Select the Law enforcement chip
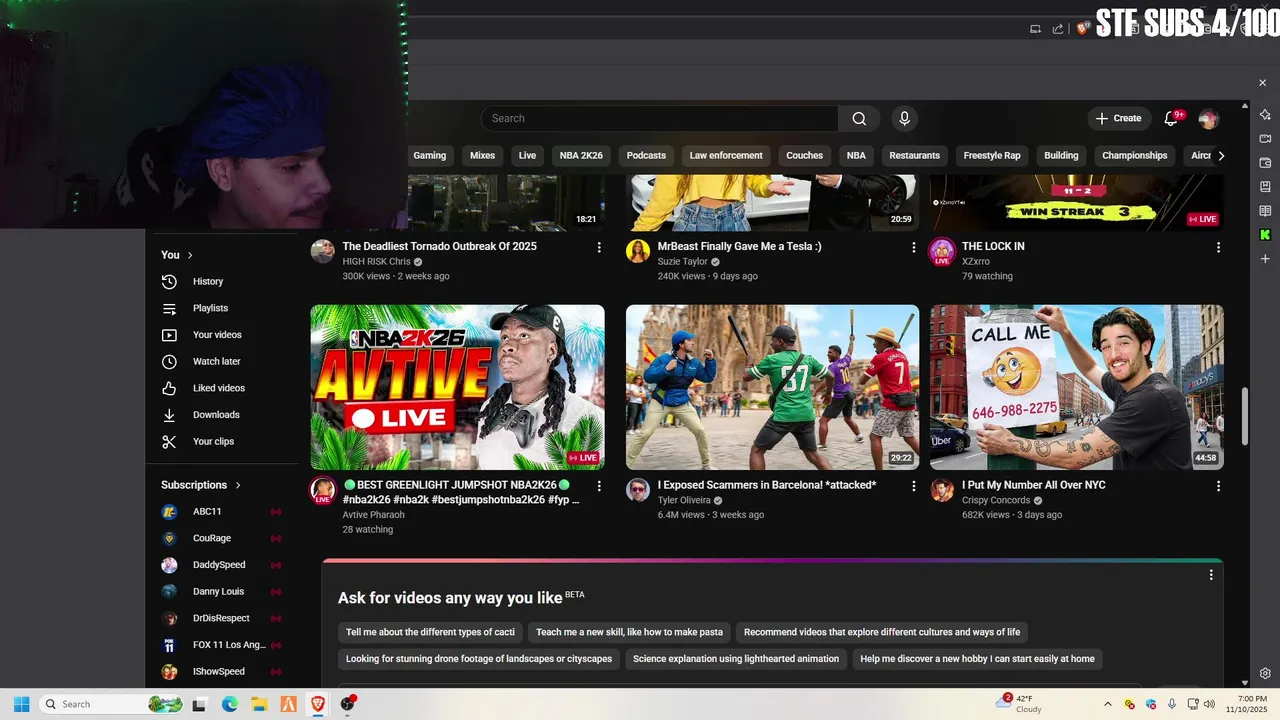 tap(726, 156)
